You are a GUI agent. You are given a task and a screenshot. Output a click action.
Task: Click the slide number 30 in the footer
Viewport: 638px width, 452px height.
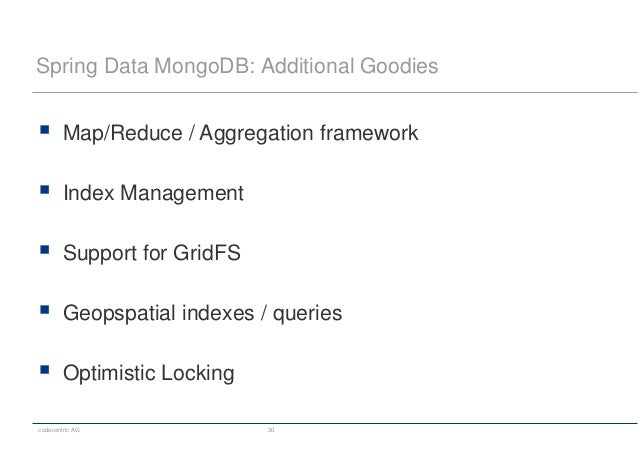click(x=271, y=430)
